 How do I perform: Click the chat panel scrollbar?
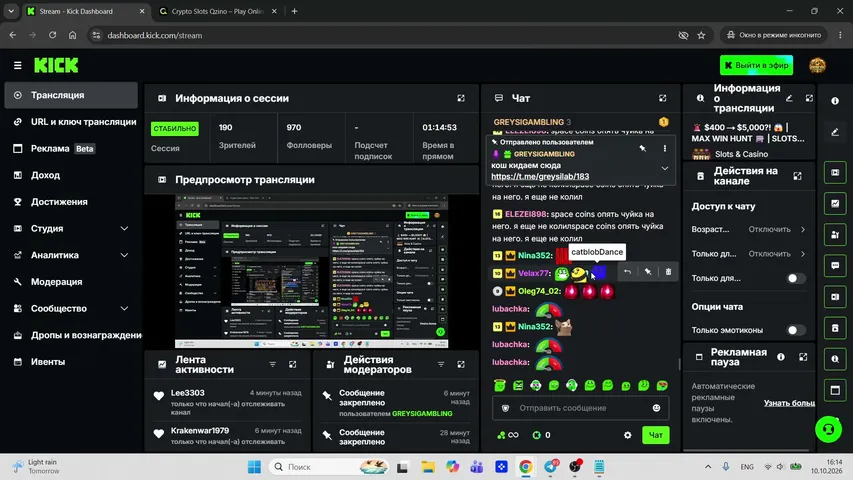(679, 364)
